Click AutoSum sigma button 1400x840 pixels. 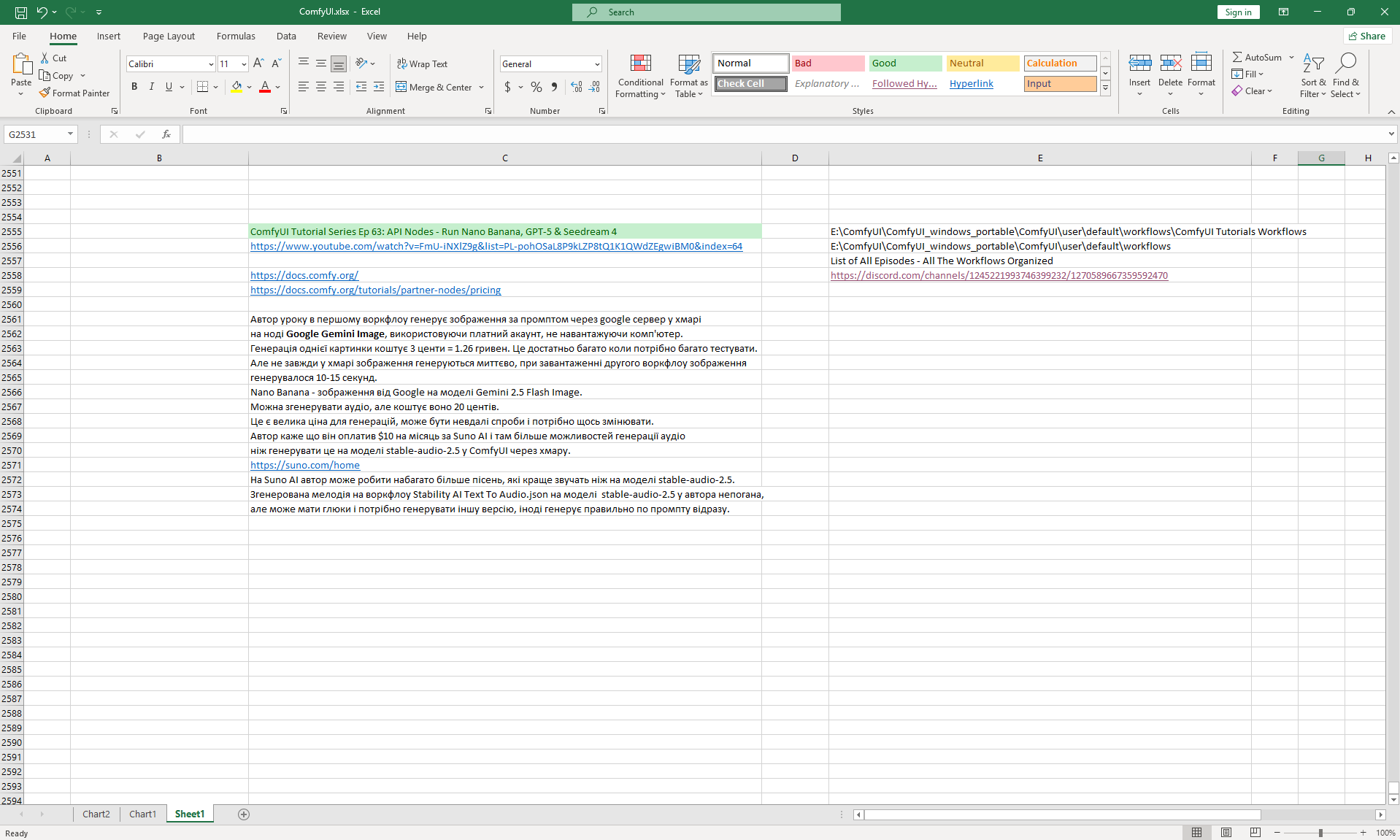(1257, 58)
